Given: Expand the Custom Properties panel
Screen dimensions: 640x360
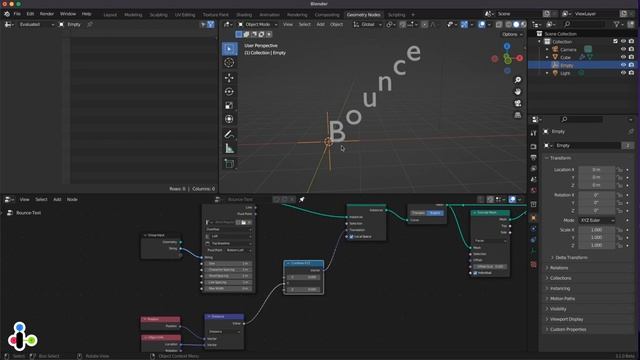Looking at the screenshot, I should (x=568, y=329).
